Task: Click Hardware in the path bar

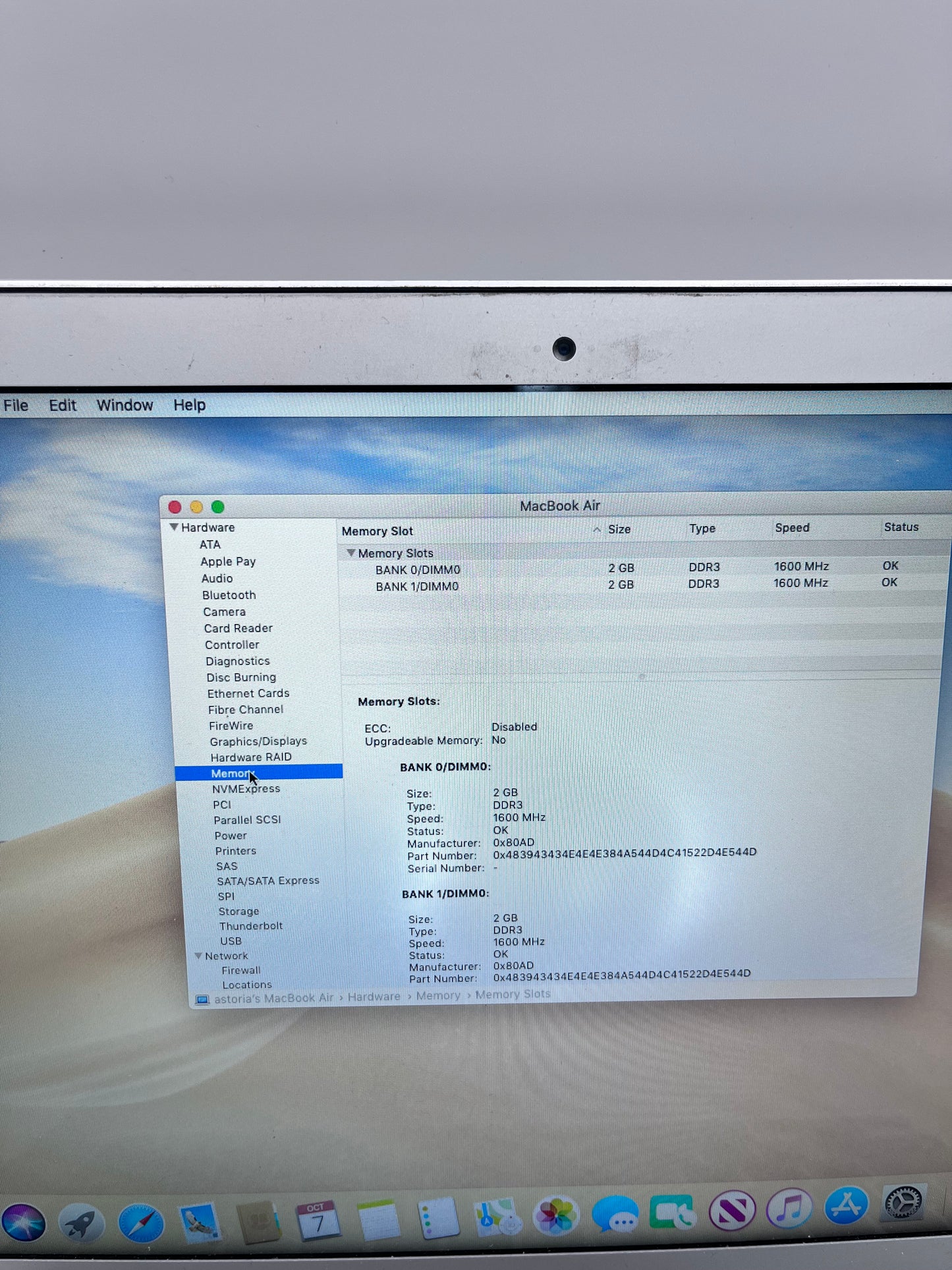Action: point(374,996)
